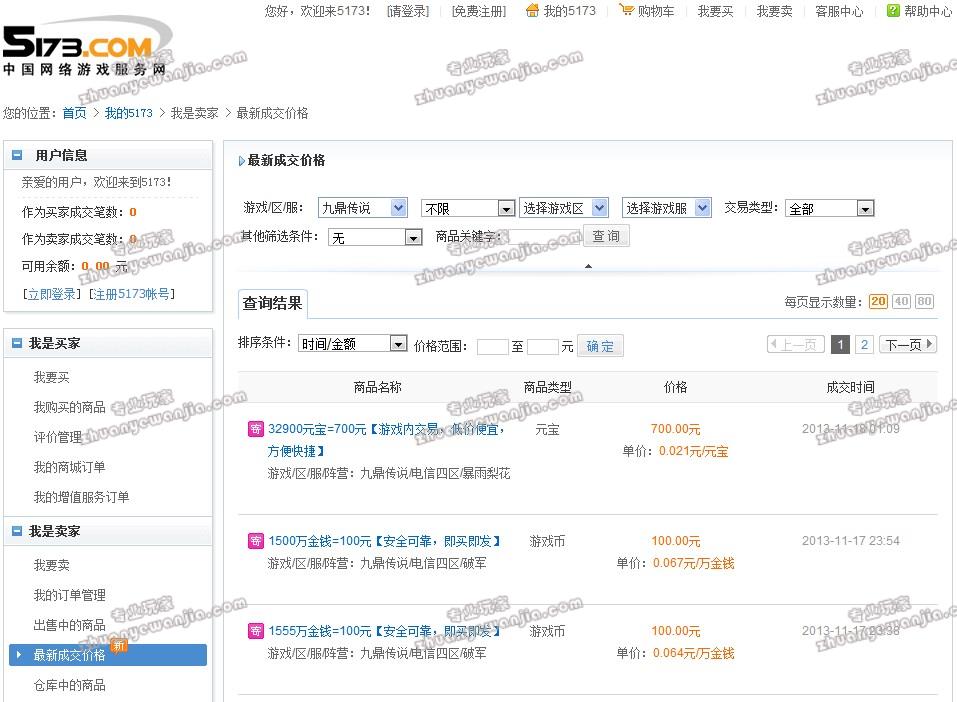Set items per page to 80
The height and width of the screenshot is (702, 957).
click(925, 302)
